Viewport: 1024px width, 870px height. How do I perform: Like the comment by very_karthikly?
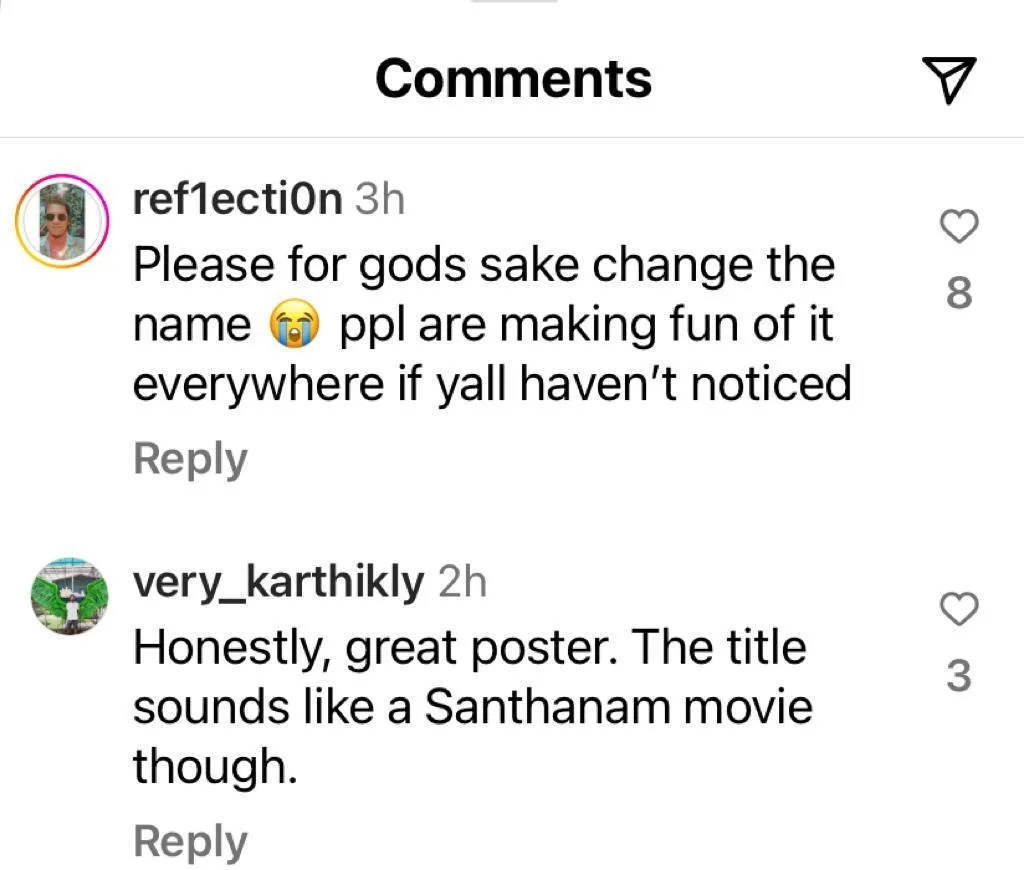click(x=959, y=609)
